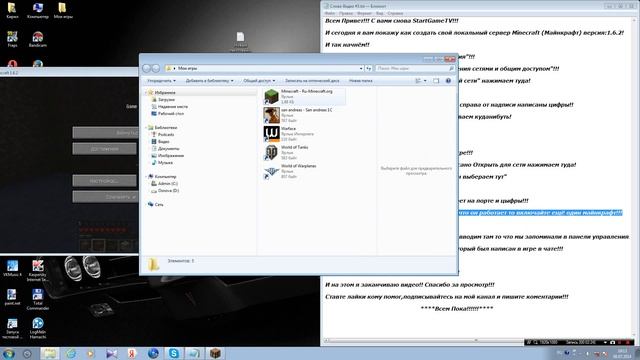Screen dimensions: 640x360
Task: Click the Explorer search field
Action: pyautogui.click(x=415, y=68)
